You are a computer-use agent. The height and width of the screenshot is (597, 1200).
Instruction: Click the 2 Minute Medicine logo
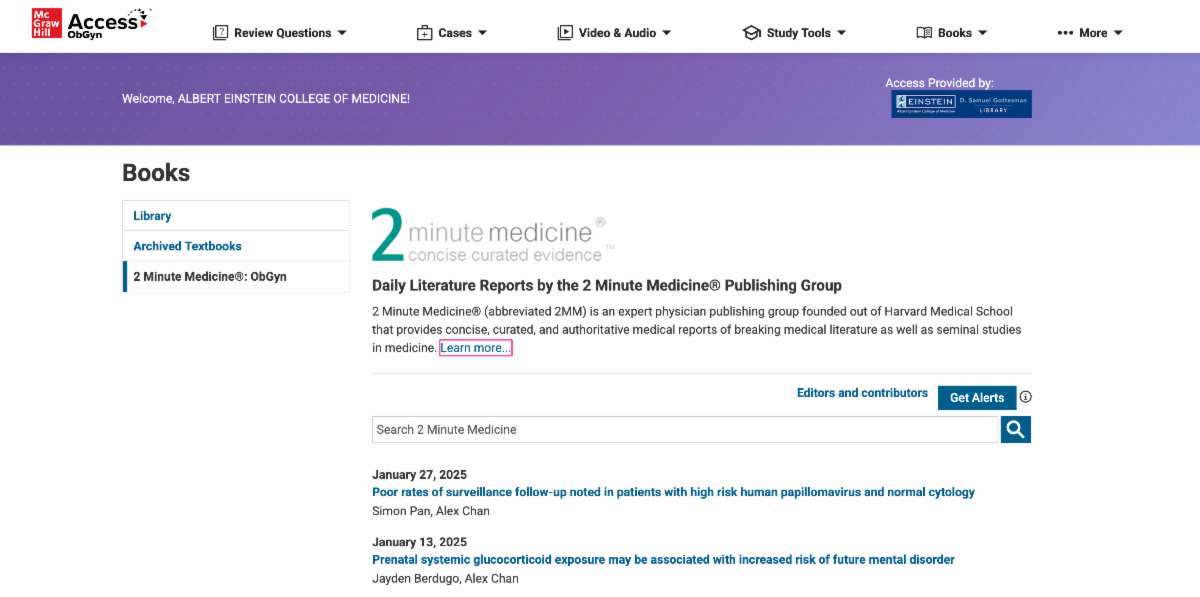(x=488, y=235)
